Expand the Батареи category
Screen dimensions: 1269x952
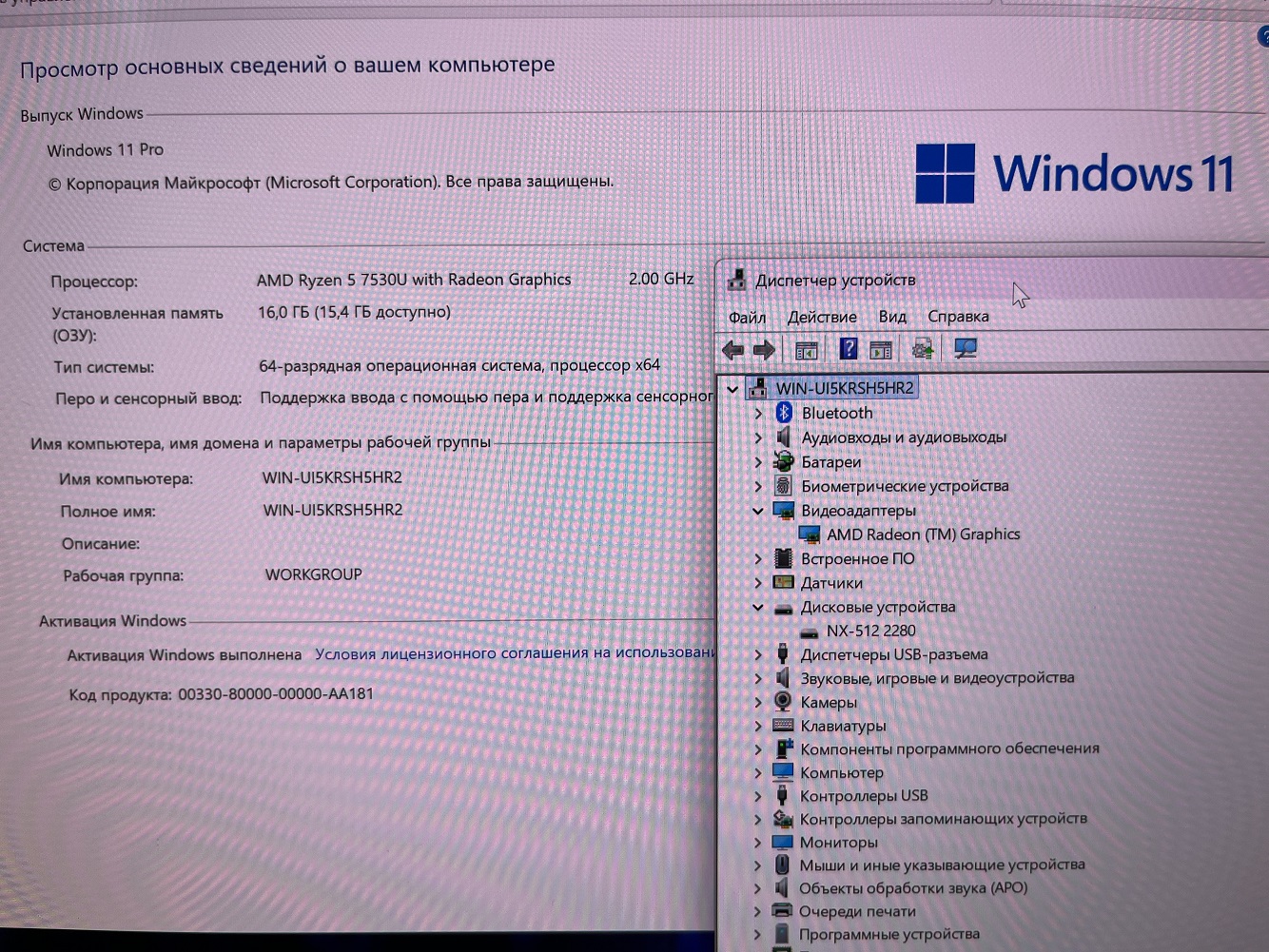pos(758,462)
